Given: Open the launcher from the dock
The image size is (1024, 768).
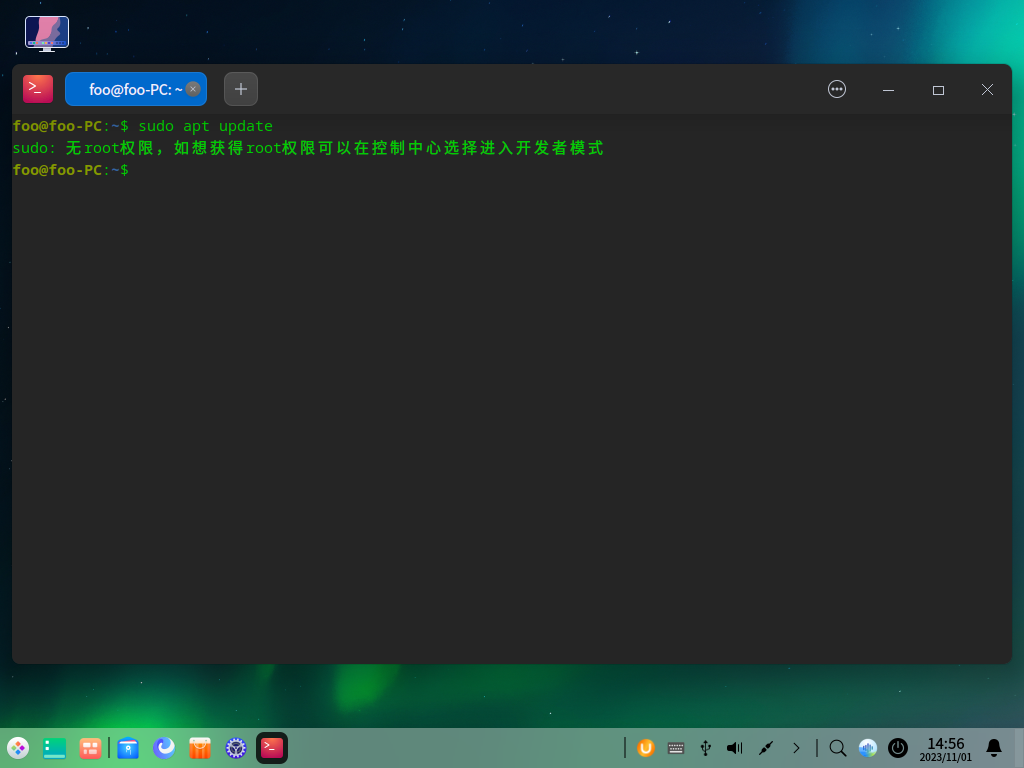Looking at the screenshot, I should coord(18,747).
